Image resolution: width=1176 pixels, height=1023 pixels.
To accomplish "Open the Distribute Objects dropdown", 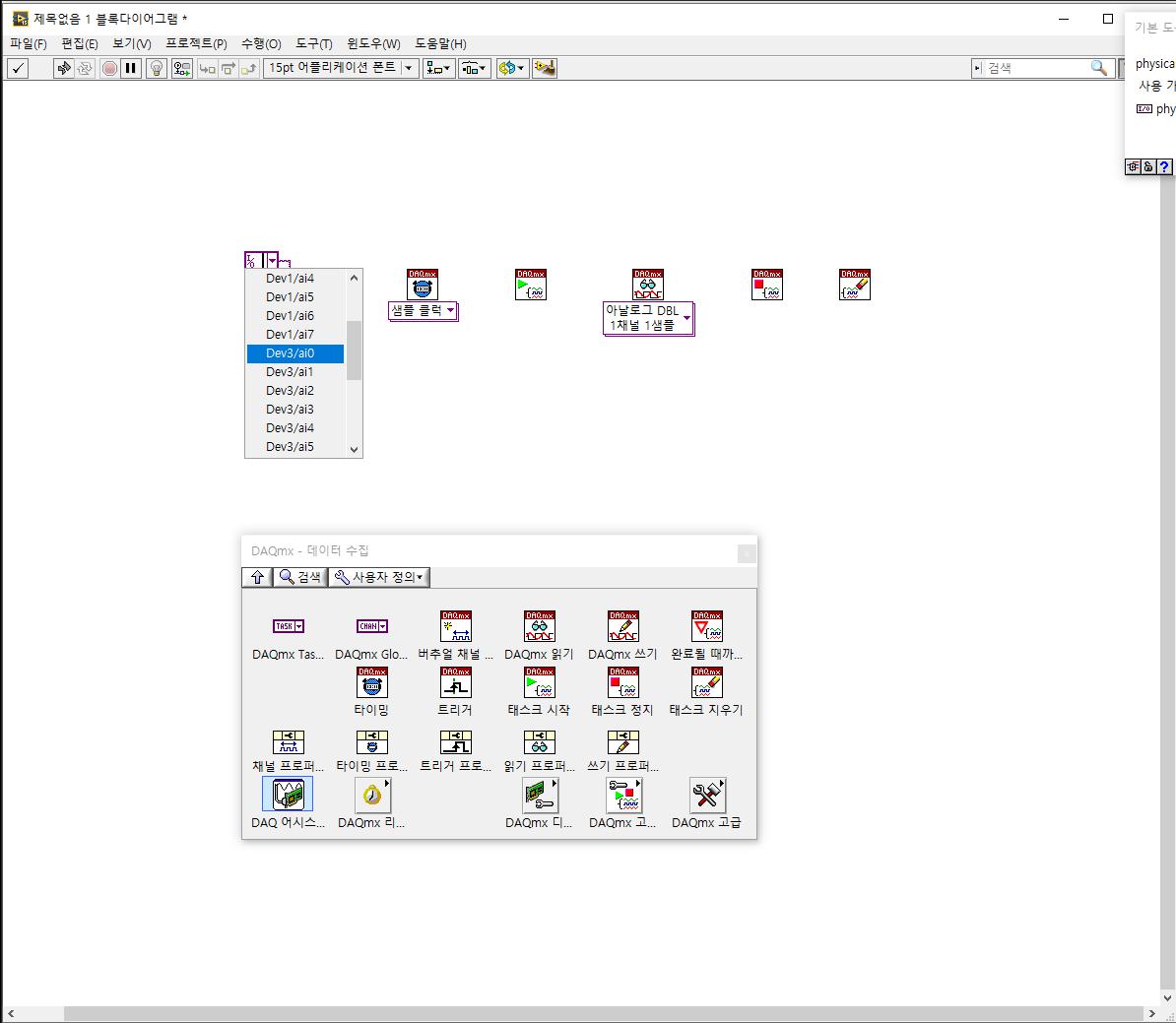I will point(475,68).
